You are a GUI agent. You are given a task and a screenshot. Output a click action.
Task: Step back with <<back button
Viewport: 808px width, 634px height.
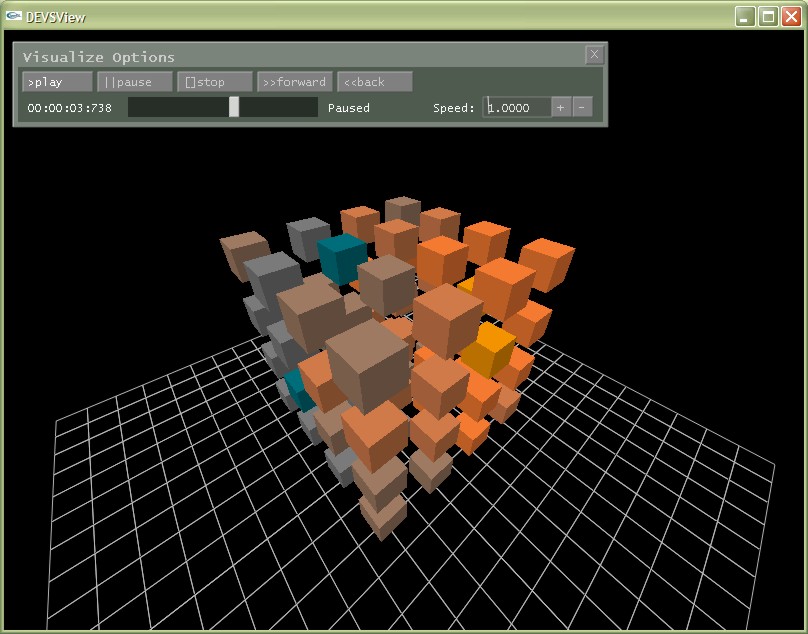click(x=374, y=82)
